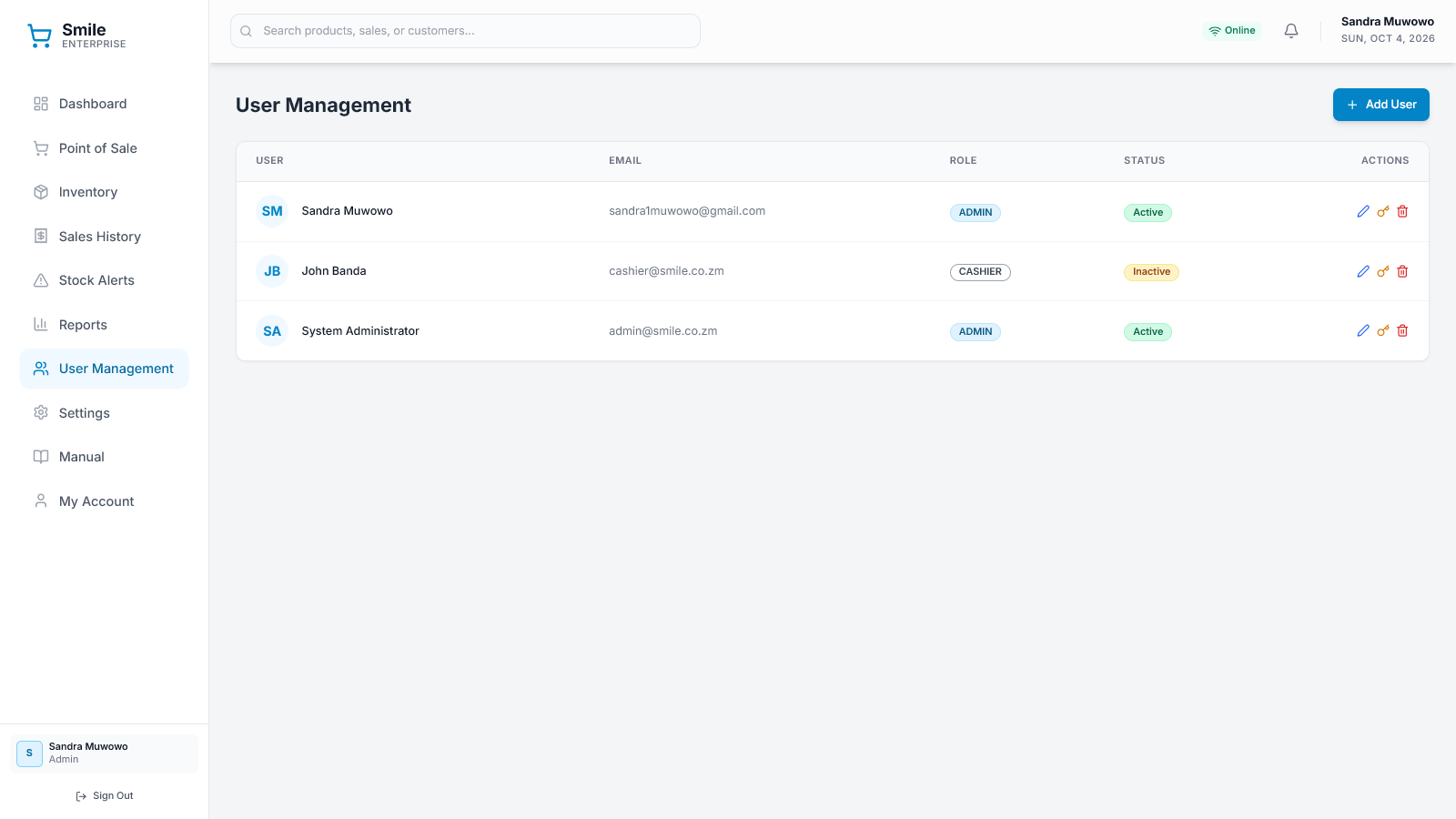Click key icon in System Administrator row
Image resolution: width=1456 pixels, height=819 pixels.
pyautogui.click(x=1383, y=330)
